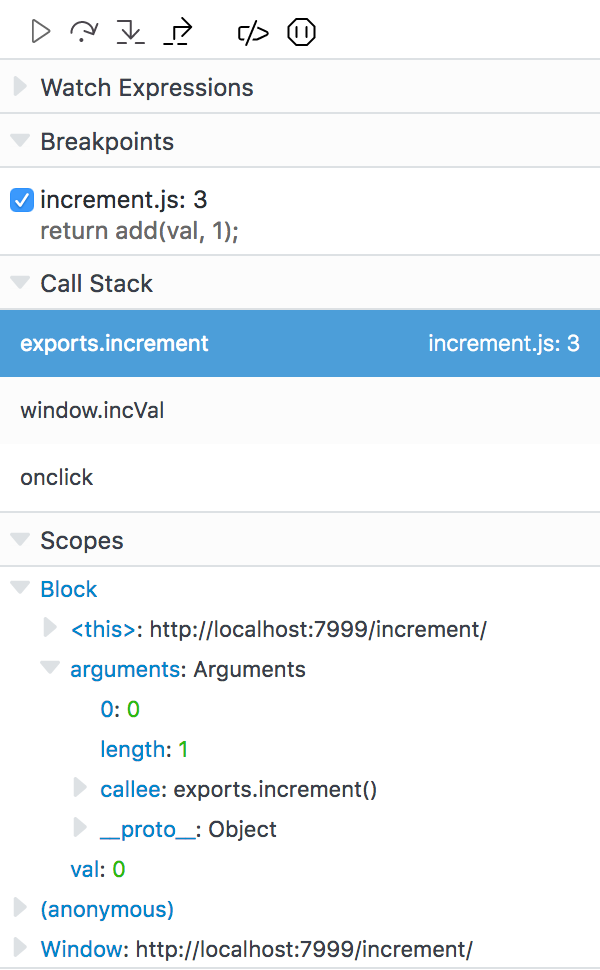Collapse the arguments Arguments entry

pos(50,669)
